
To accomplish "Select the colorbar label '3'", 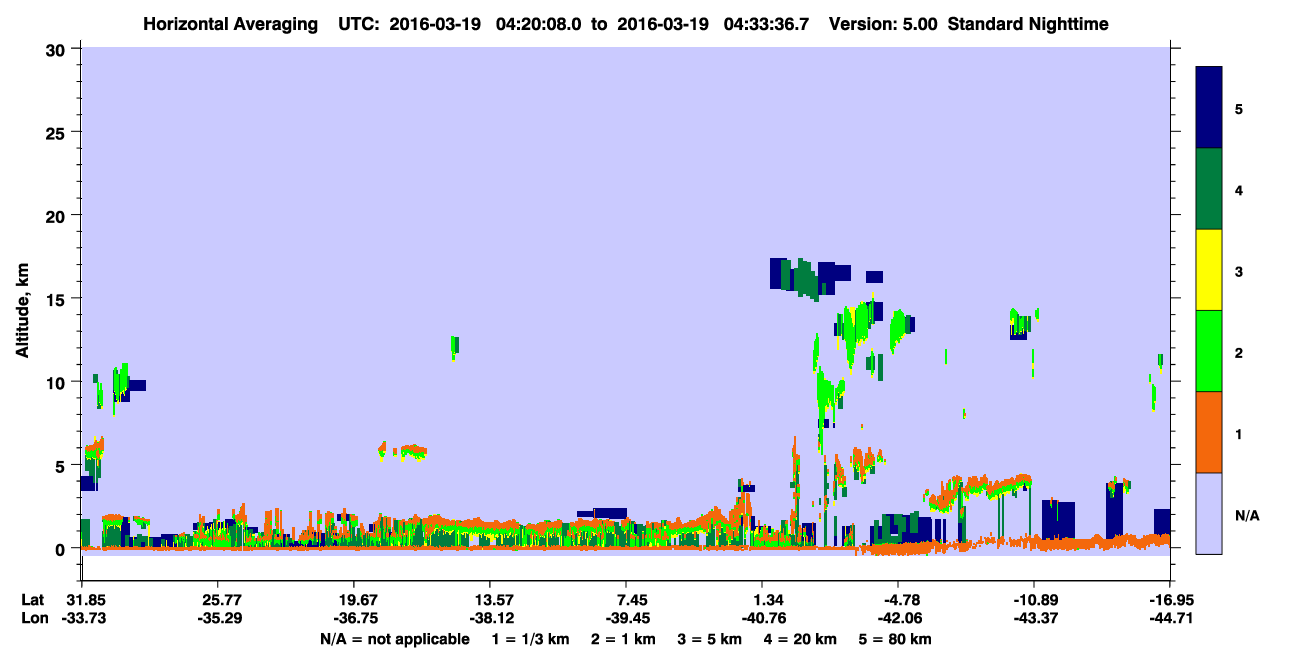I will pos(1239,272).
